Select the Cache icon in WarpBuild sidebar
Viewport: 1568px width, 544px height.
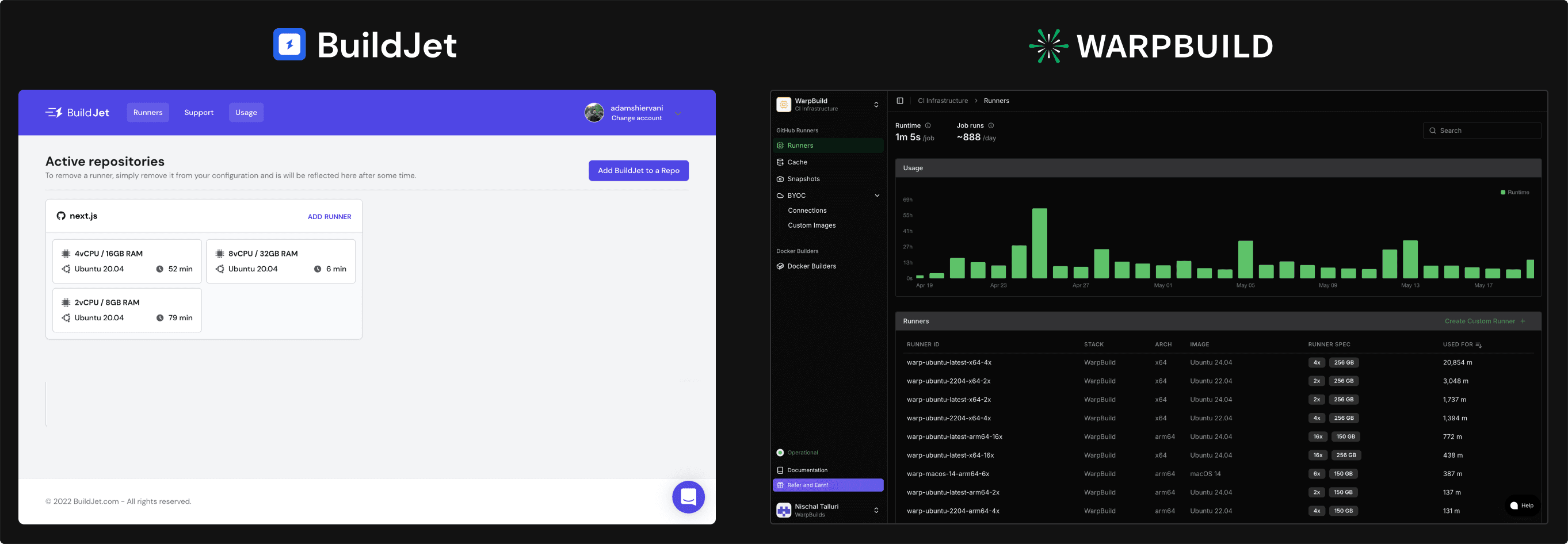point(780,162)
